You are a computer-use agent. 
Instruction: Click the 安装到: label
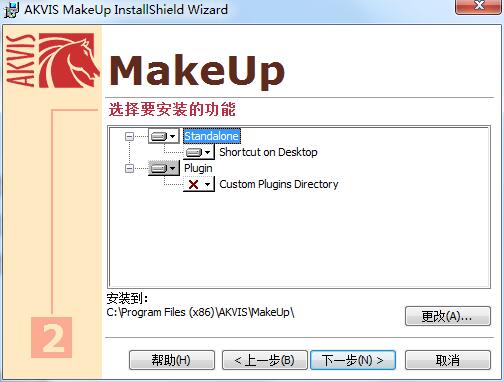pos(127,298)
